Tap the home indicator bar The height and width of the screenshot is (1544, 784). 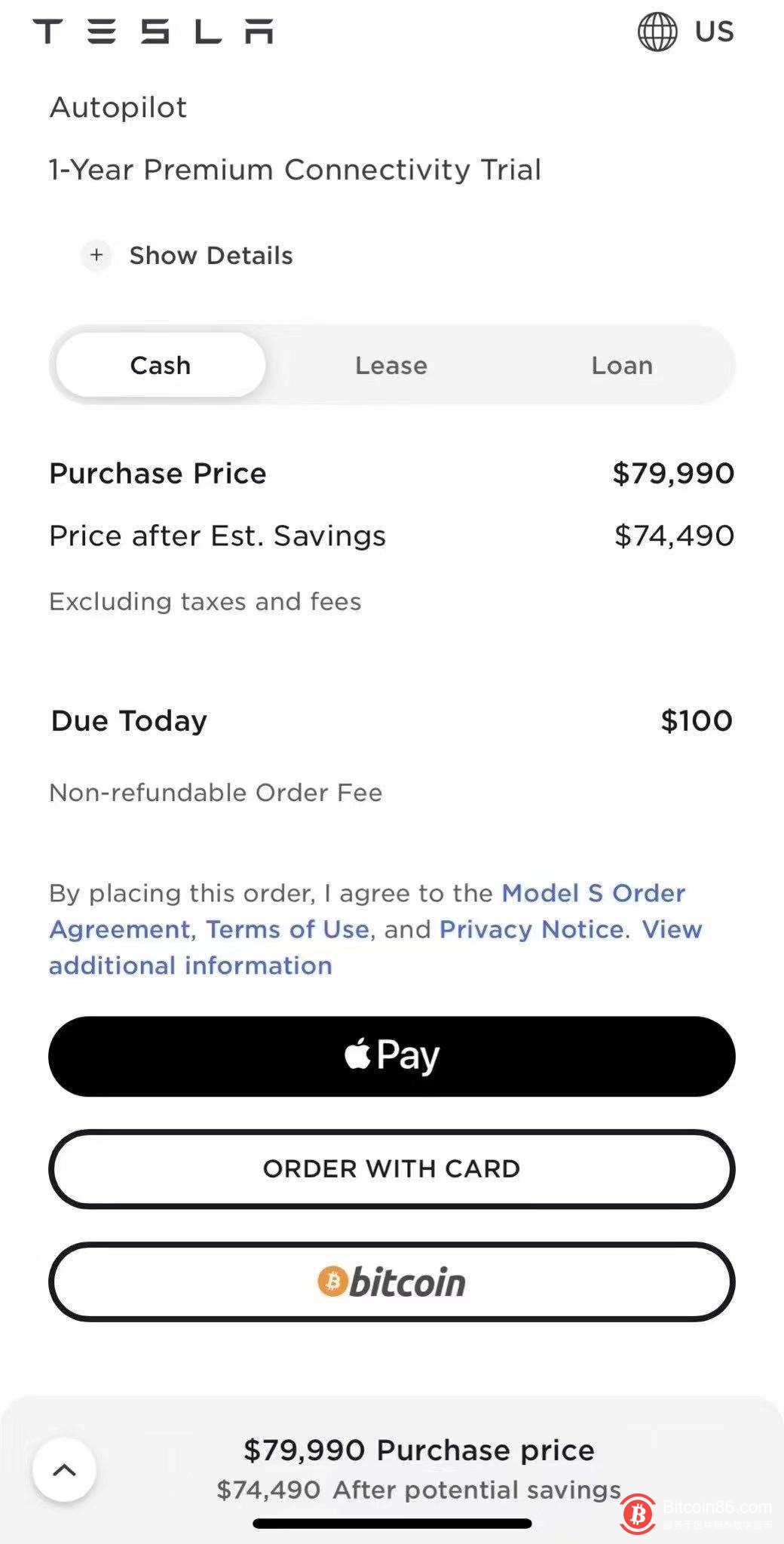click(392, 1524)
